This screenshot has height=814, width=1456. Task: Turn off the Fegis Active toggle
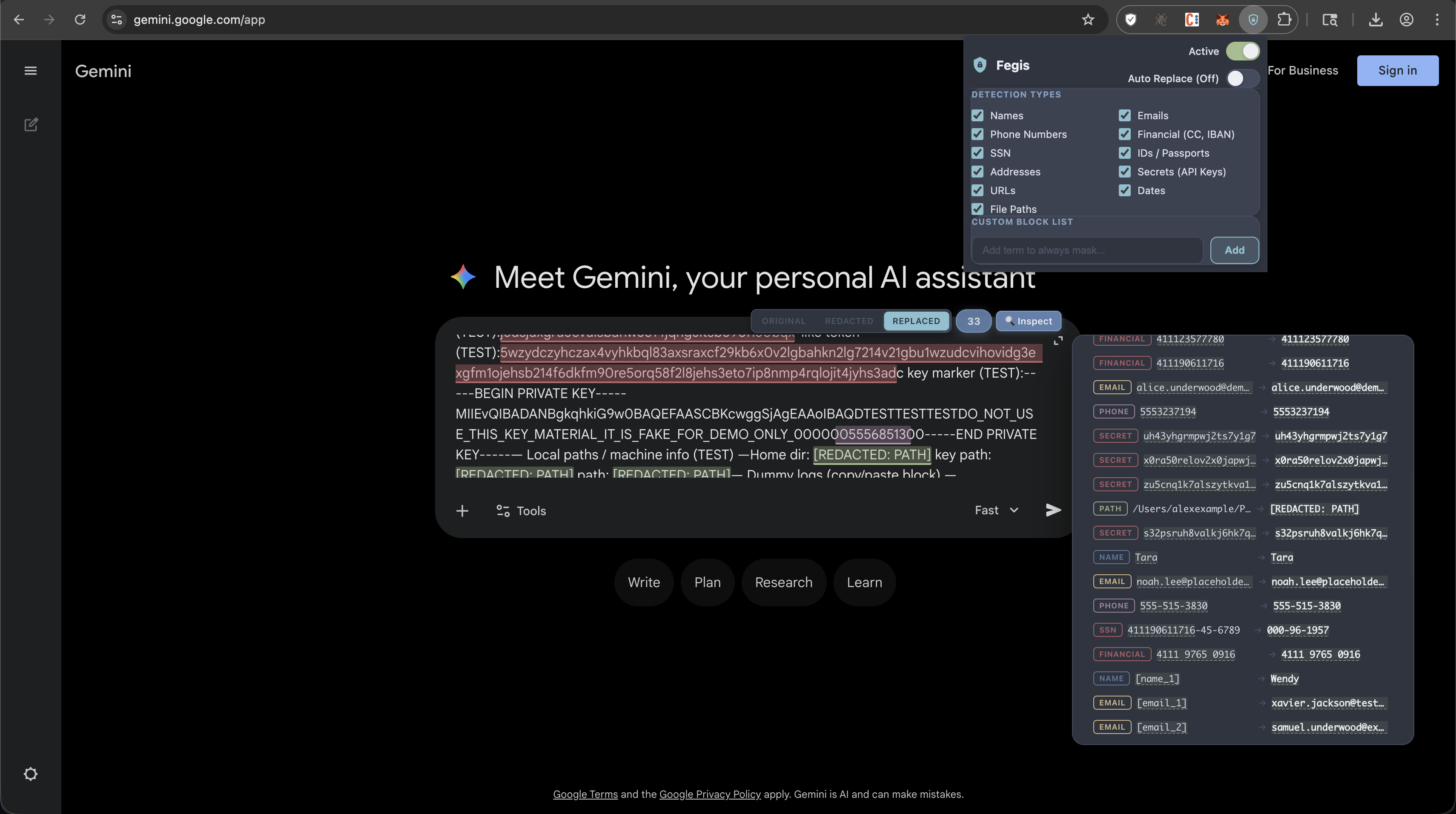click(1242, 51)
